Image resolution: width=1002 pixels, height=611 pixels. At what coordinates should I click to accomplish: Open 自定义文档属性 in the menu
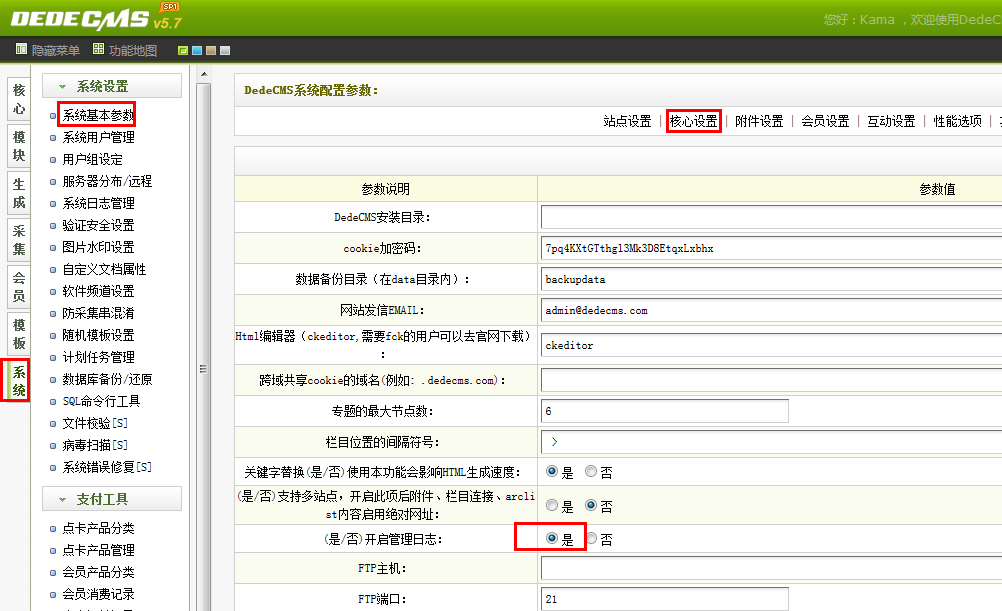point(104,269)
